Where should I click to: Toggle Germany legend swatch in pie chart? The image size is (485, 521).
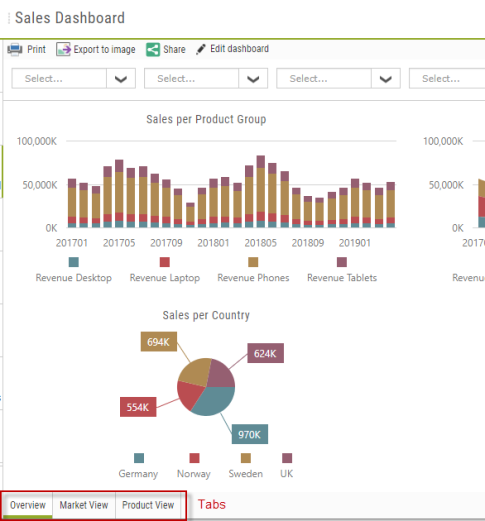click(x=139, y=458)
